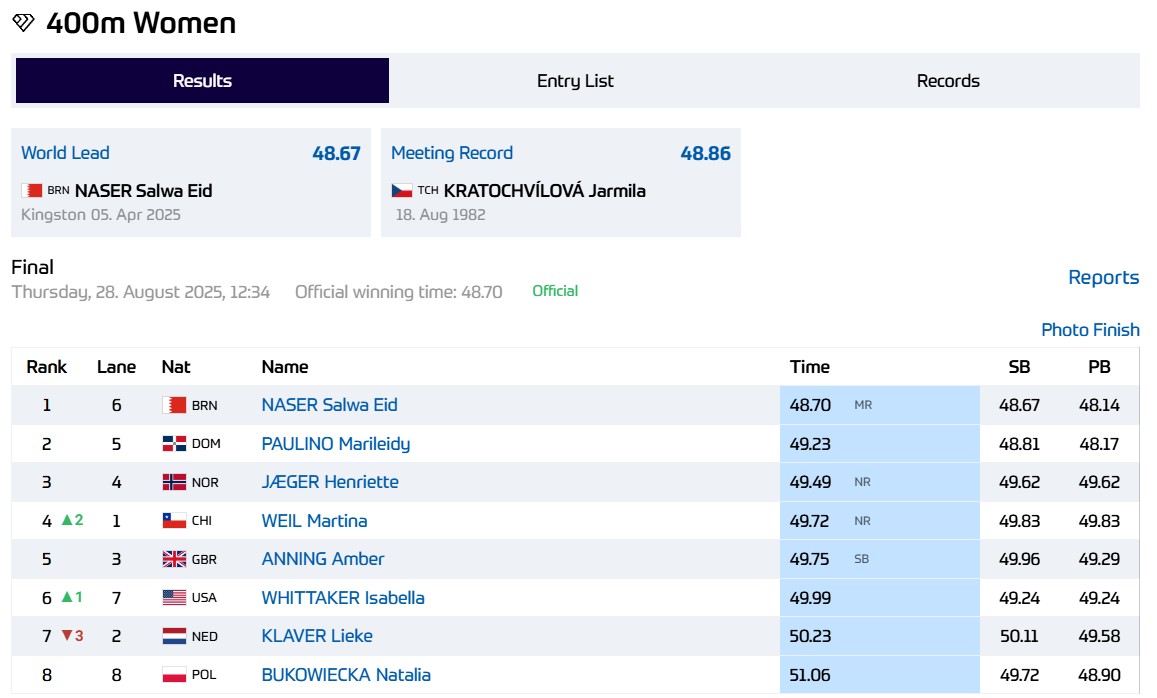The height and width of the screenshot is (698, 1157).
Task: Select the Results tab
Action: [x=202, y=81]
